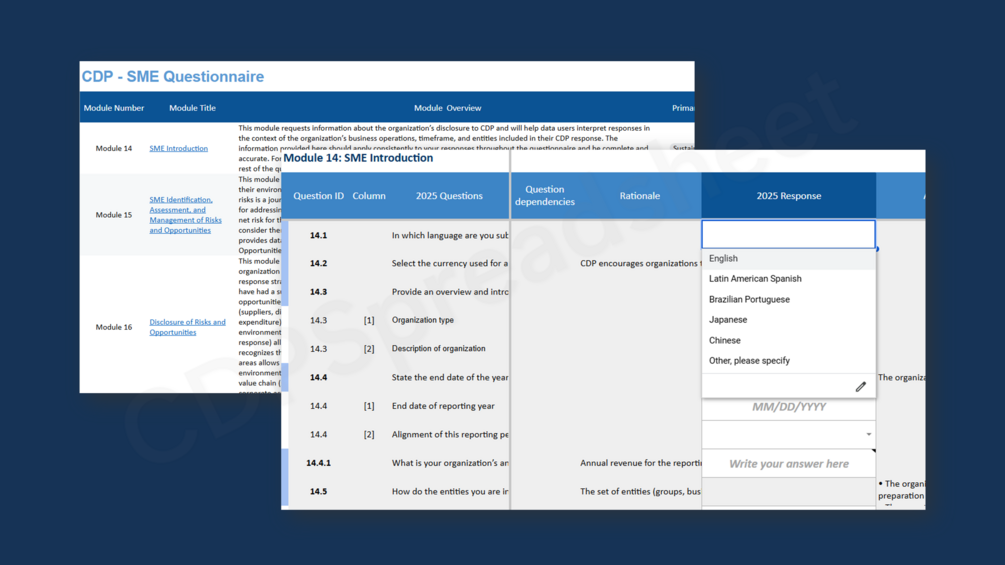
Task: Click the 14.5 empty response cell
Action: (788, 492)
